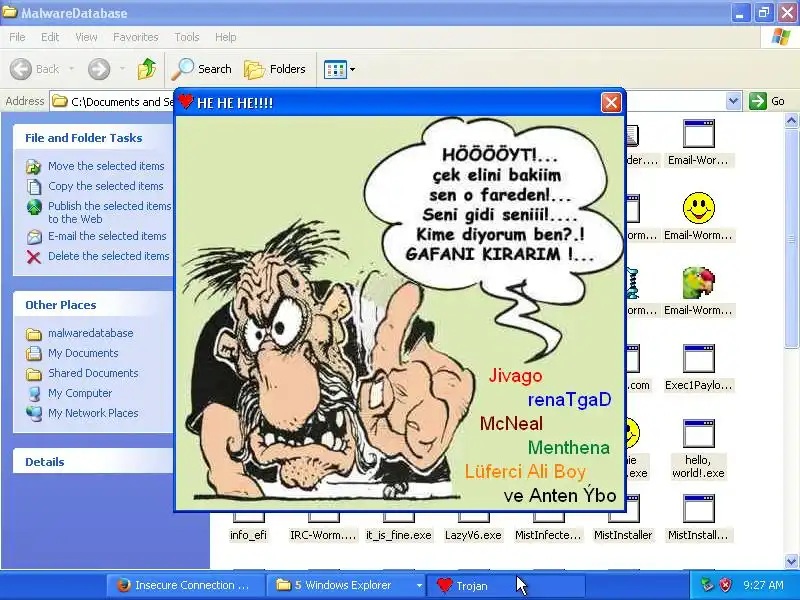This screenshot has height=600, width=800.
Task: Open the Favorites menu
Action: (x=136, y=37)
